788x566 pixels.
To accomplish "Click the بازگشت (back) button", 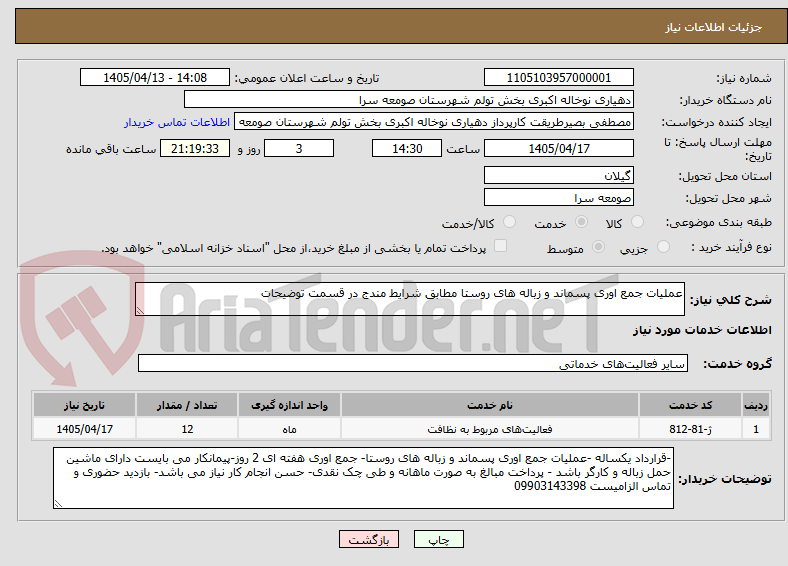I will click(369, 539).
